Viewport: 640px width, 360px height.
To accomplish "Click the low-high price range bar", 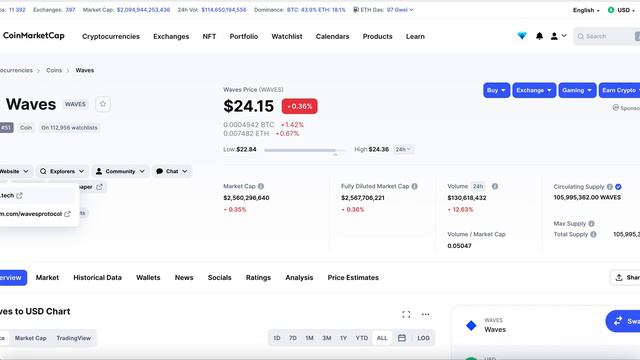I will click(x=305, y=150).
